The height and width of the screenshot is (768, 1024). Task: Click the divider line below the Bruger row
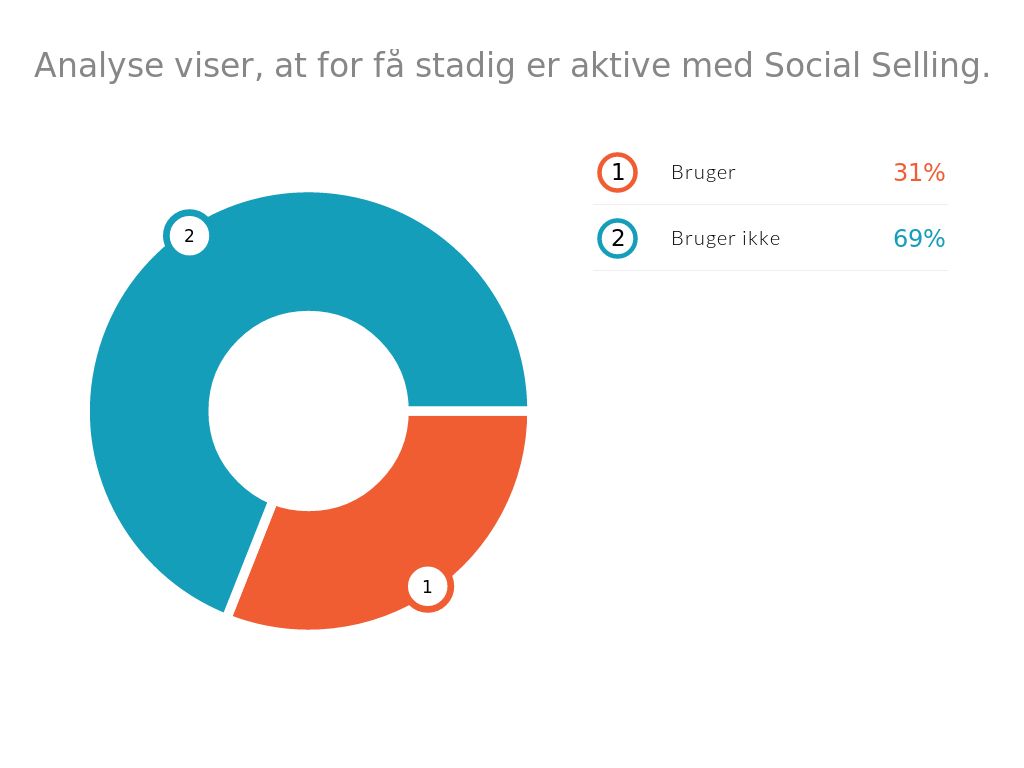point(770,205)
